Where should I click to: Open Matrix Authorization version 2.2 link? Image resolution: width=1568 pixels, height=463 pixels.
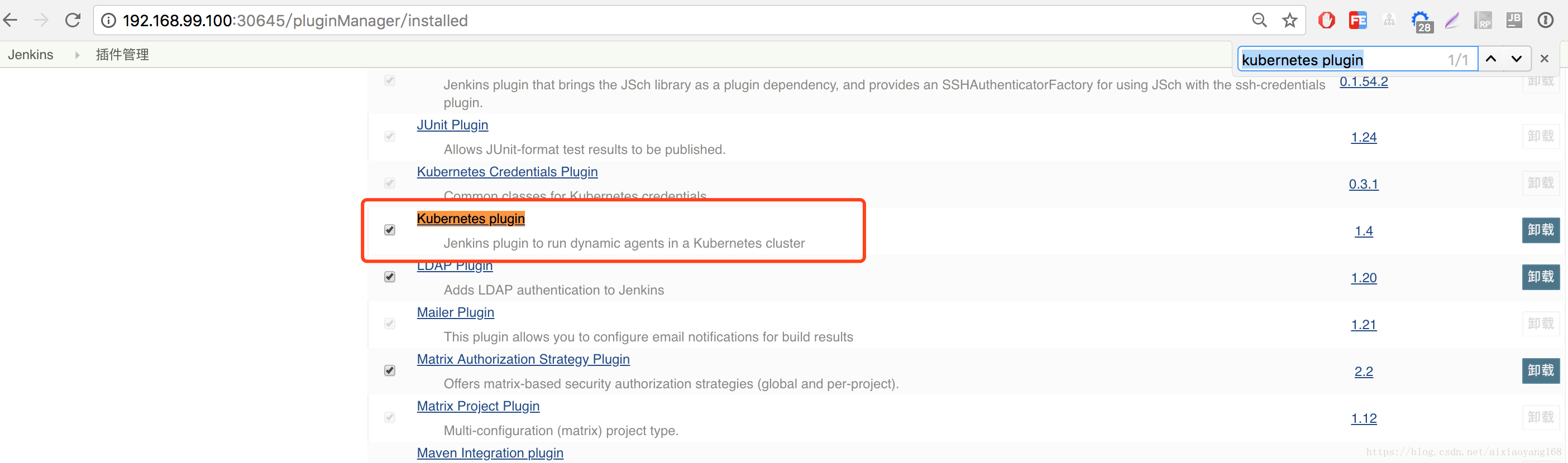click(x=1364, y=372)
